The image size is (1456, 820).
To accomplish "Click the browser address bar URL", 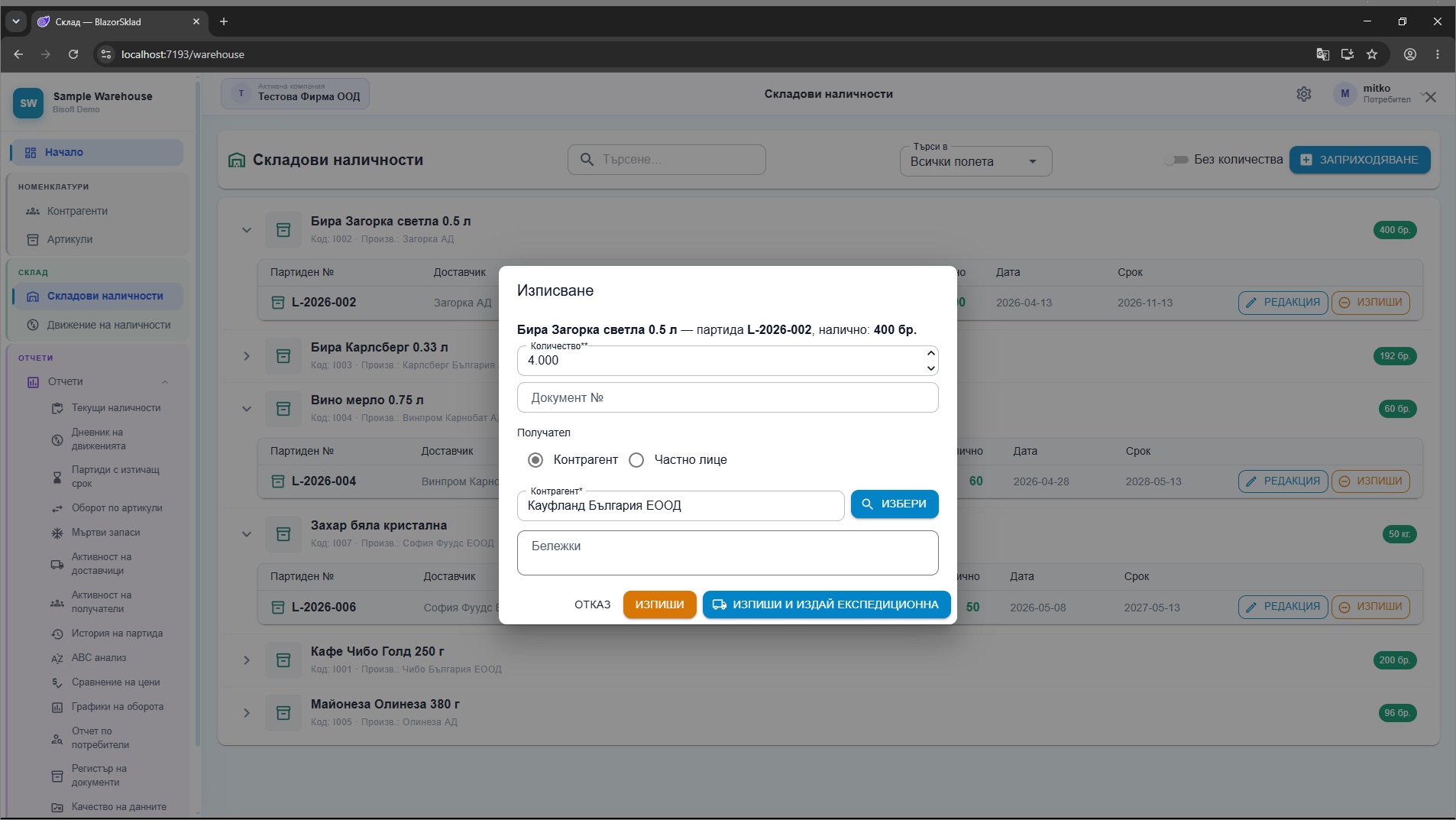I will [x=183, y=54].
